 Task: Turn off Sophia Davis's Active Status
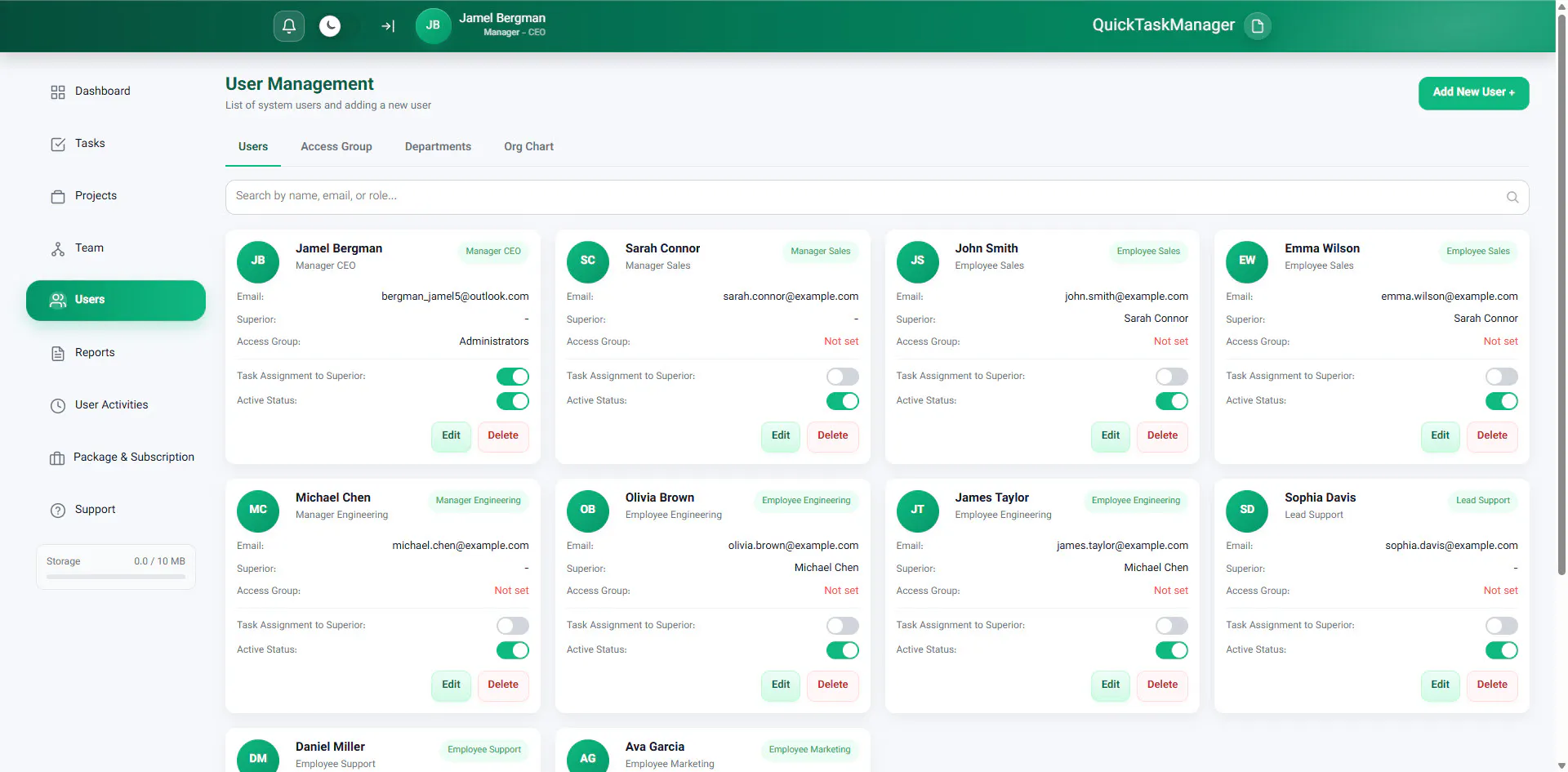click(1502, 650)
